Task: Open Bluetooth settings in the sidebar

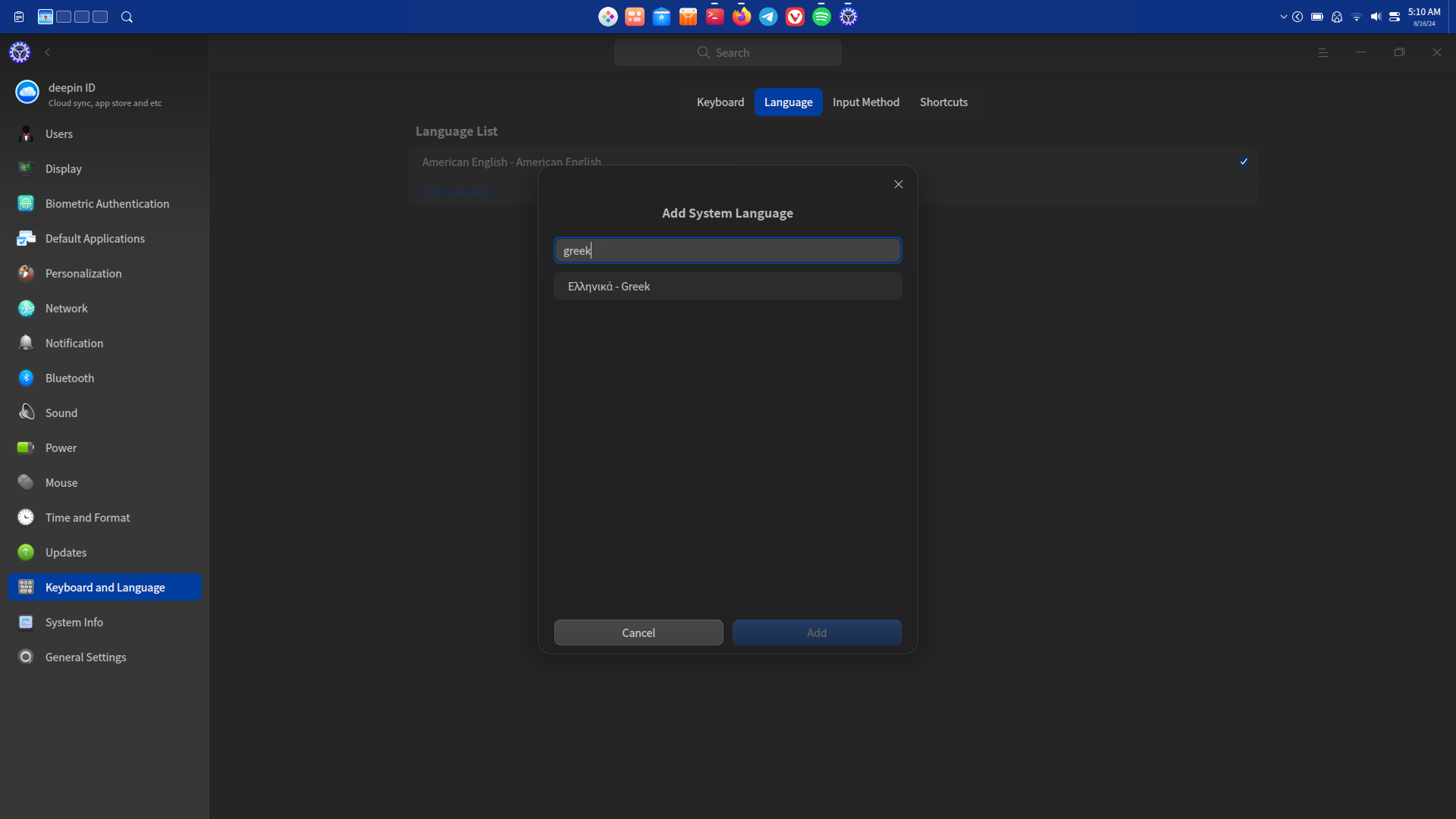Action: pos(105,378)
